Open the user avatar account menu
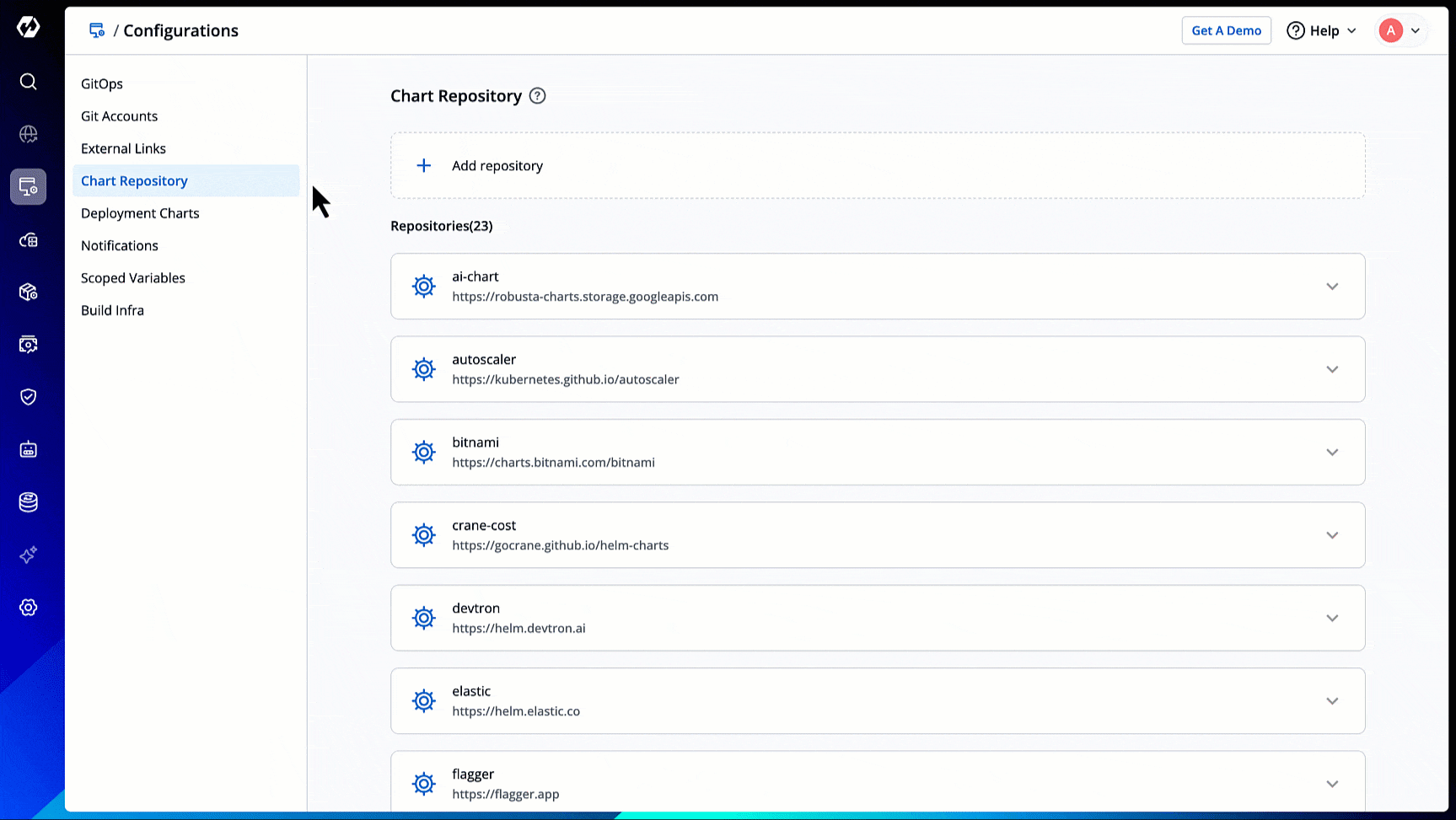This screenshot has width=1456, height=820. [x=1400, y=30]
